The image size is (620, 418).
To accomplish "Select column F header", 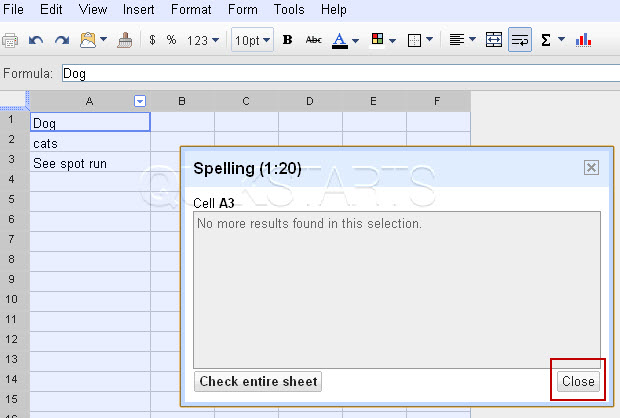I will click(438, 101).
